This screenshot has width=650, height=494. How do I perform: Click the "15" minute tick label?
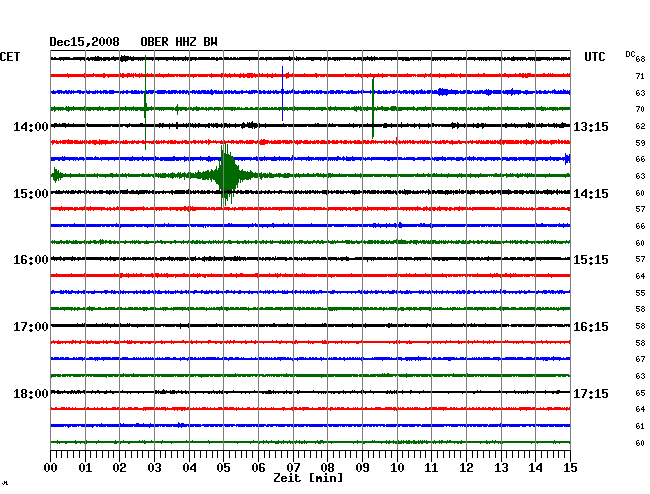570,468
